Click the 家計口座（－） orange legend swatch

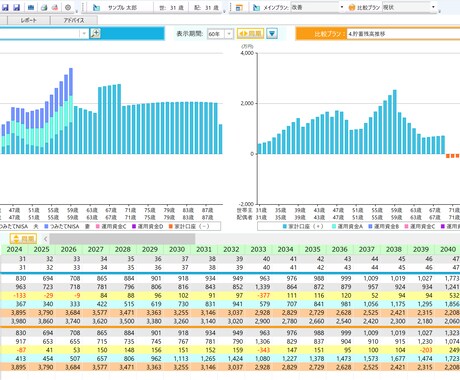tap(171, 226)
